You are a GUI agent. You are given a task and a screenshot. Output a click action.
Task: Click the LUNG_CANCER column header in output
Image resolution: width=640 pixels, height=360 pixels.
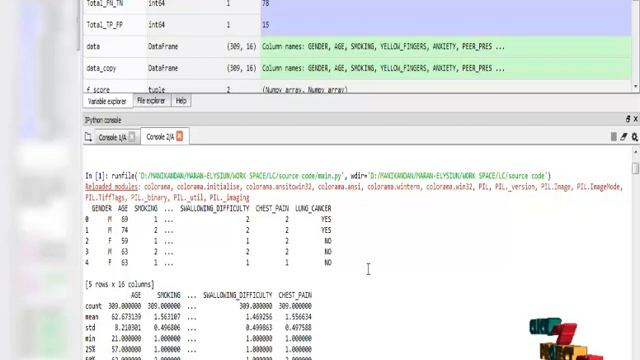pos(313,209)
